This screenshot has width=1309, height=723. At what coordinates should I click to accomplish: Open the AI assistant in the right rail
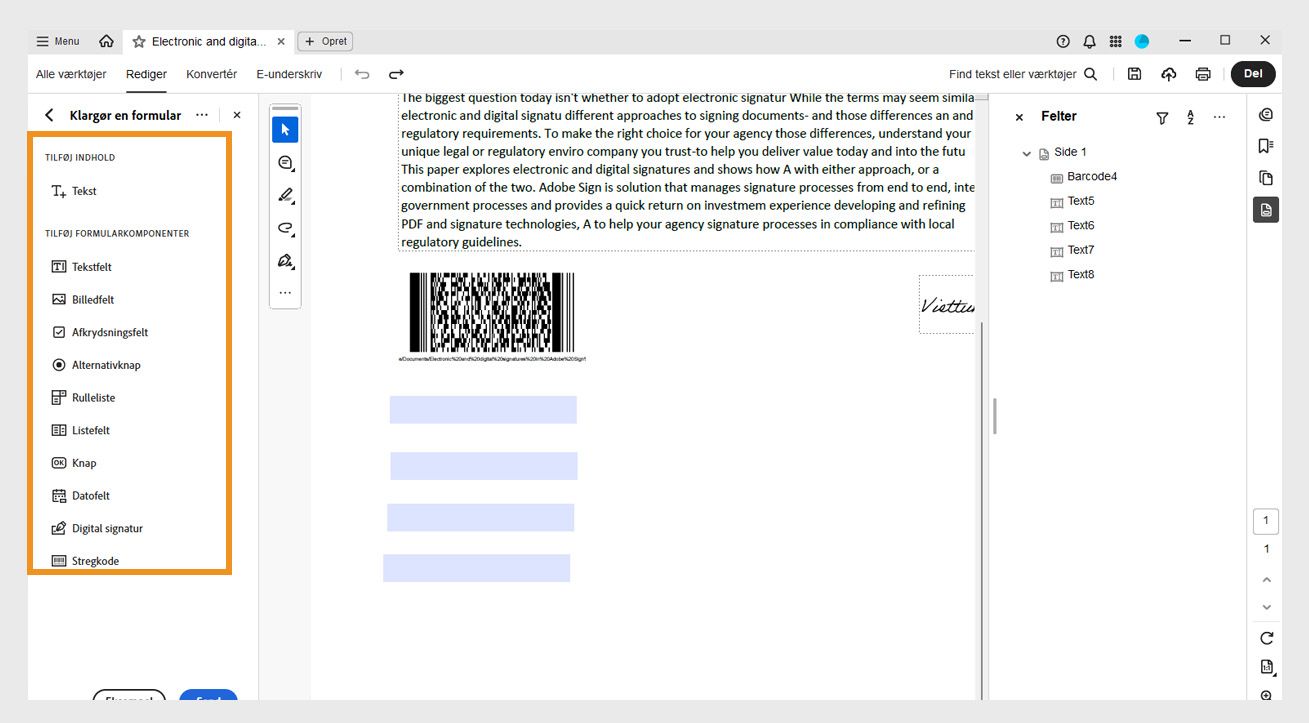1266,114
